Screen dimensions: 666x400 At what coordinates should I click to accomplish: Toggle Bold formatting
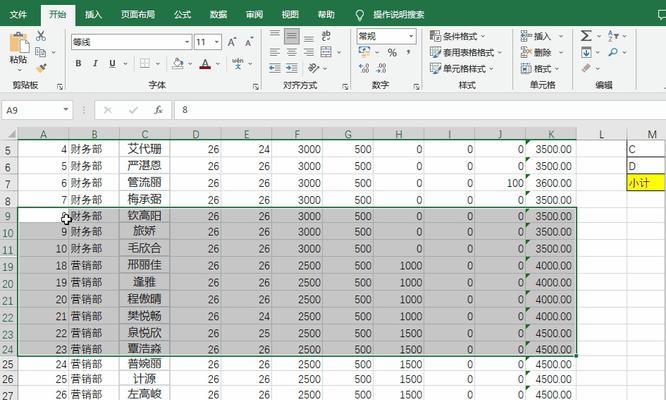click(x=78, y=64)
